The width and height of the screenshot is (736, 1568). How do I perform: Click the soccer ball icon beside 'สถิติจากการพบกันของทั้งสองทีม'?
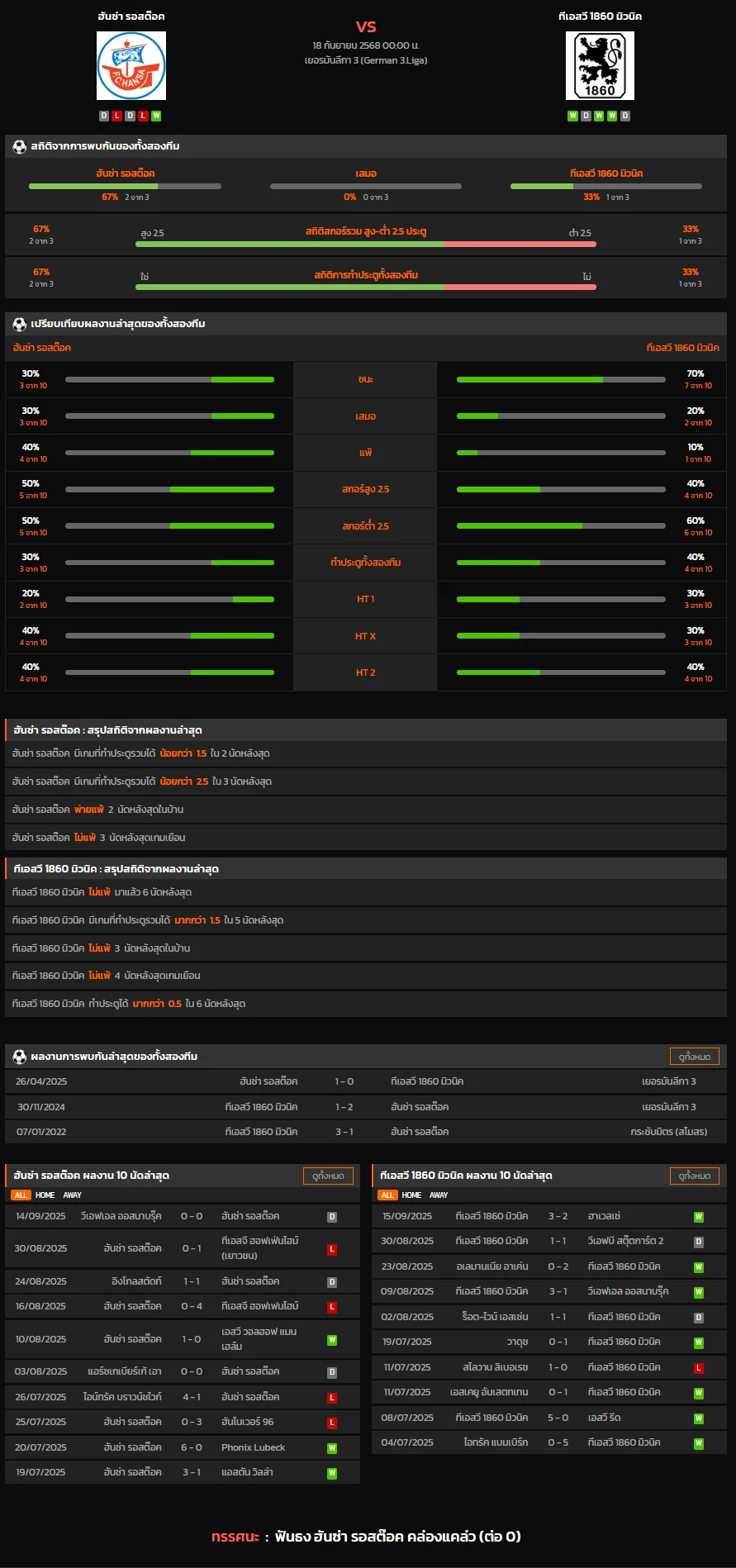[x=20, y=146]
